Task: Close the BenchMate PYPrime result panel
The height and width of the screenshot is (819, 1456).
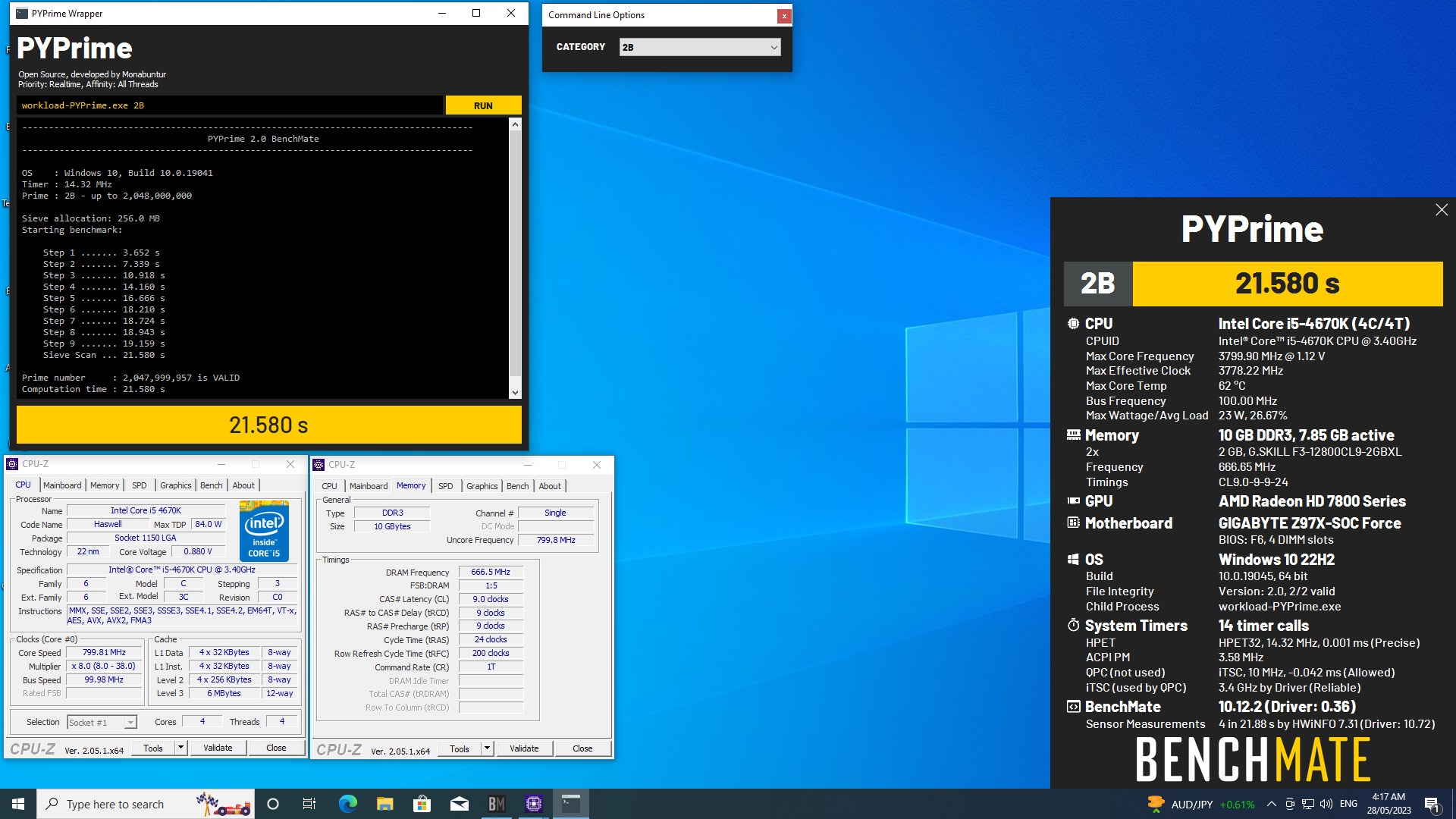Action: point(1442,210)
